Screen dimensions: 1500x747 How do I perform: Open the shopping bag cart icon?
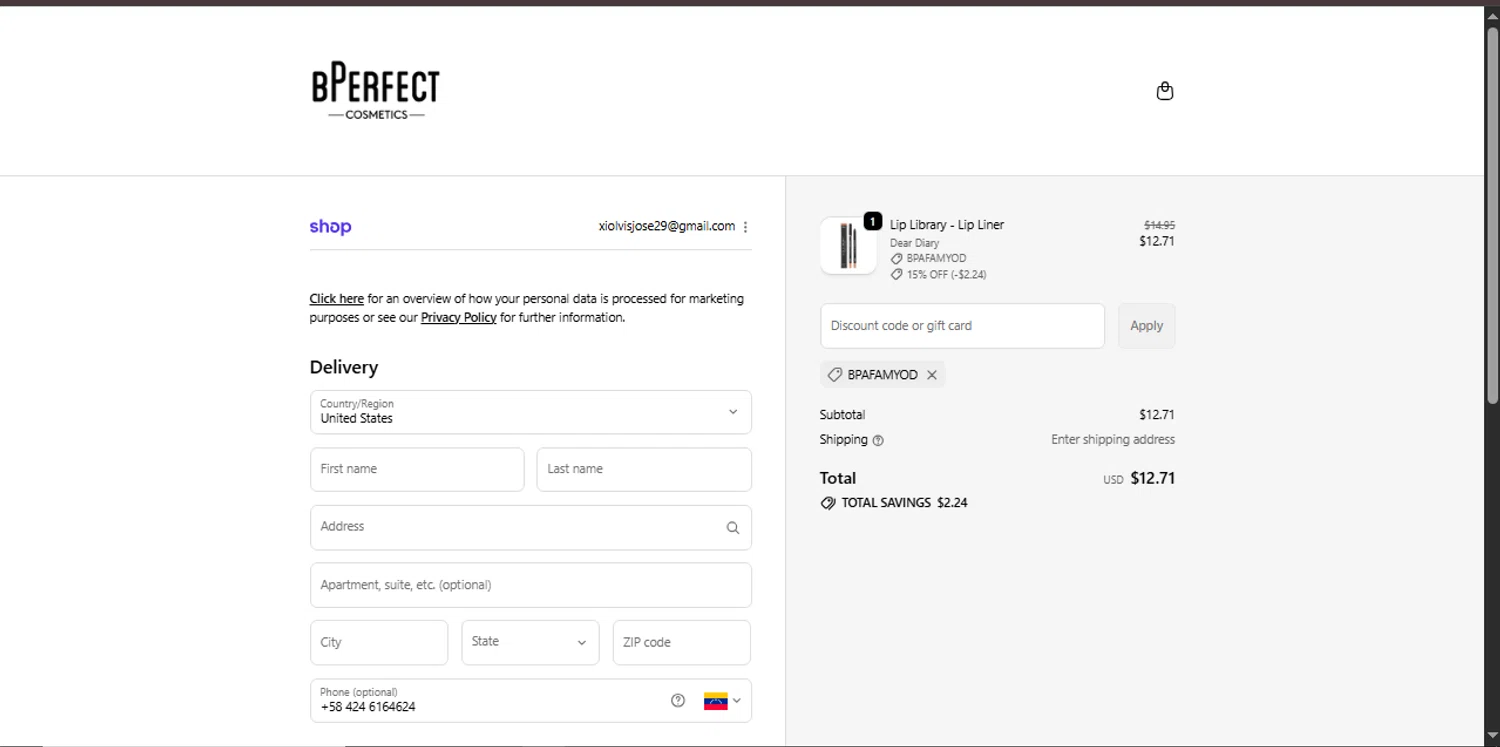coord(1164,91)
